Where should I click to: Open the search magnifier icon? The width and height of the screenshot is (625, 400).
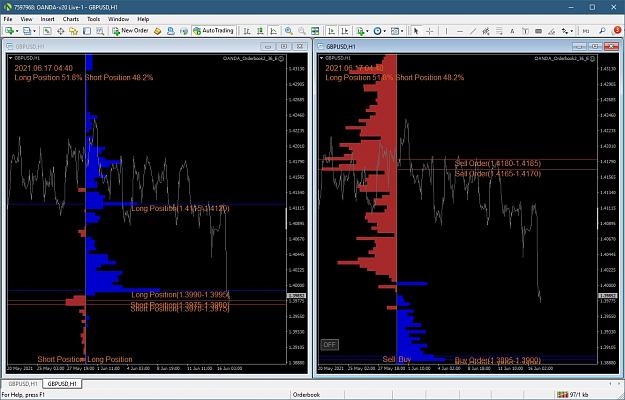(602, 31)
